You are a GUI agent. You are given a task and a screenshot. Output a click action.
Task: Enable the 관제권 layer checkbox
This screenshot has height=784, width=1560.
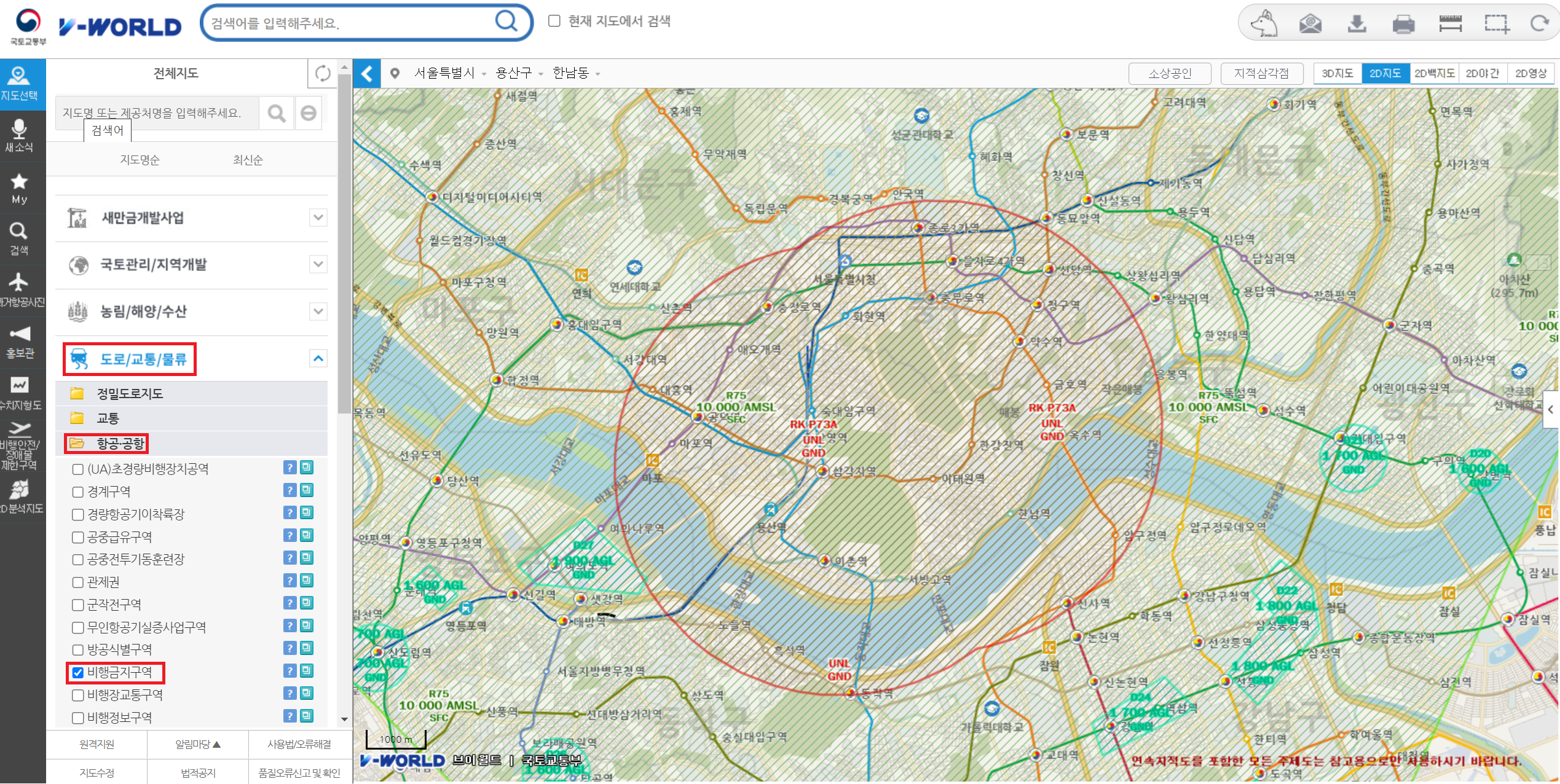(78, 582)
